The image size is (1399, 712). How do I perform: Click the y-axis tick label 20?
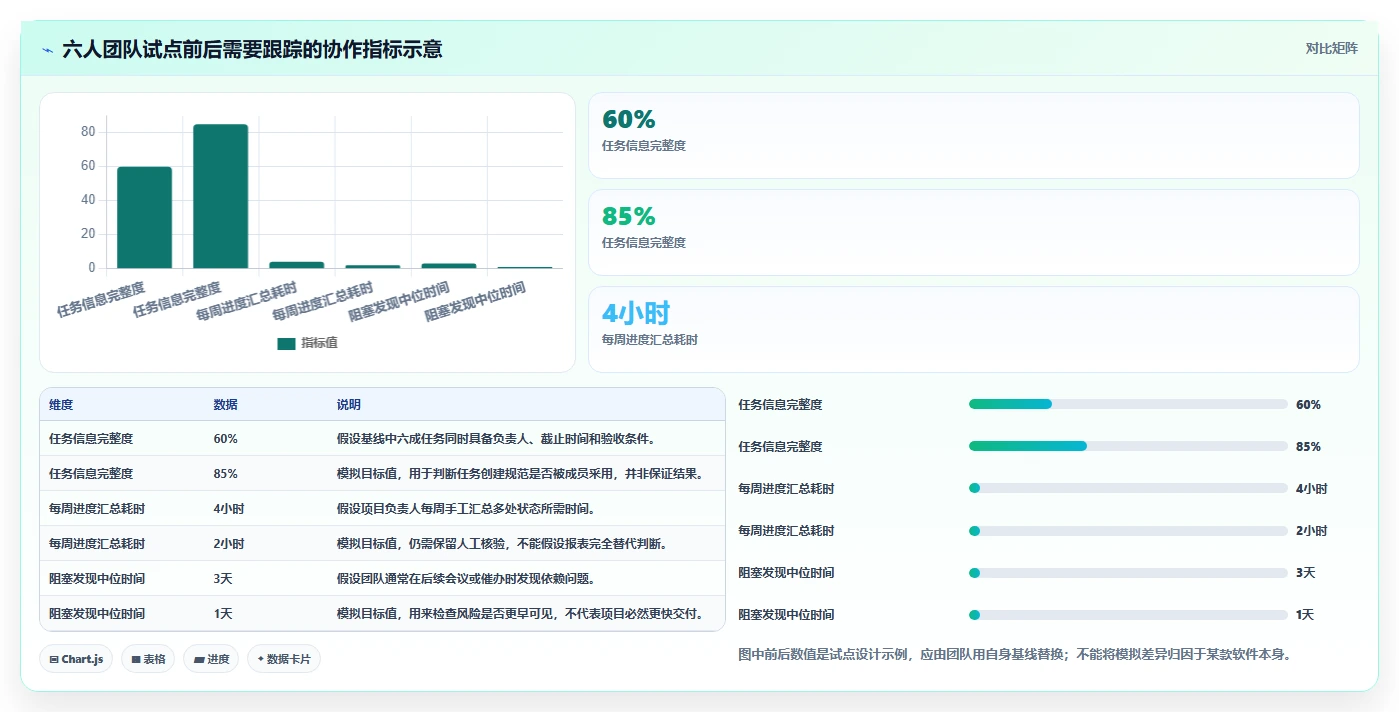[88, 234]
